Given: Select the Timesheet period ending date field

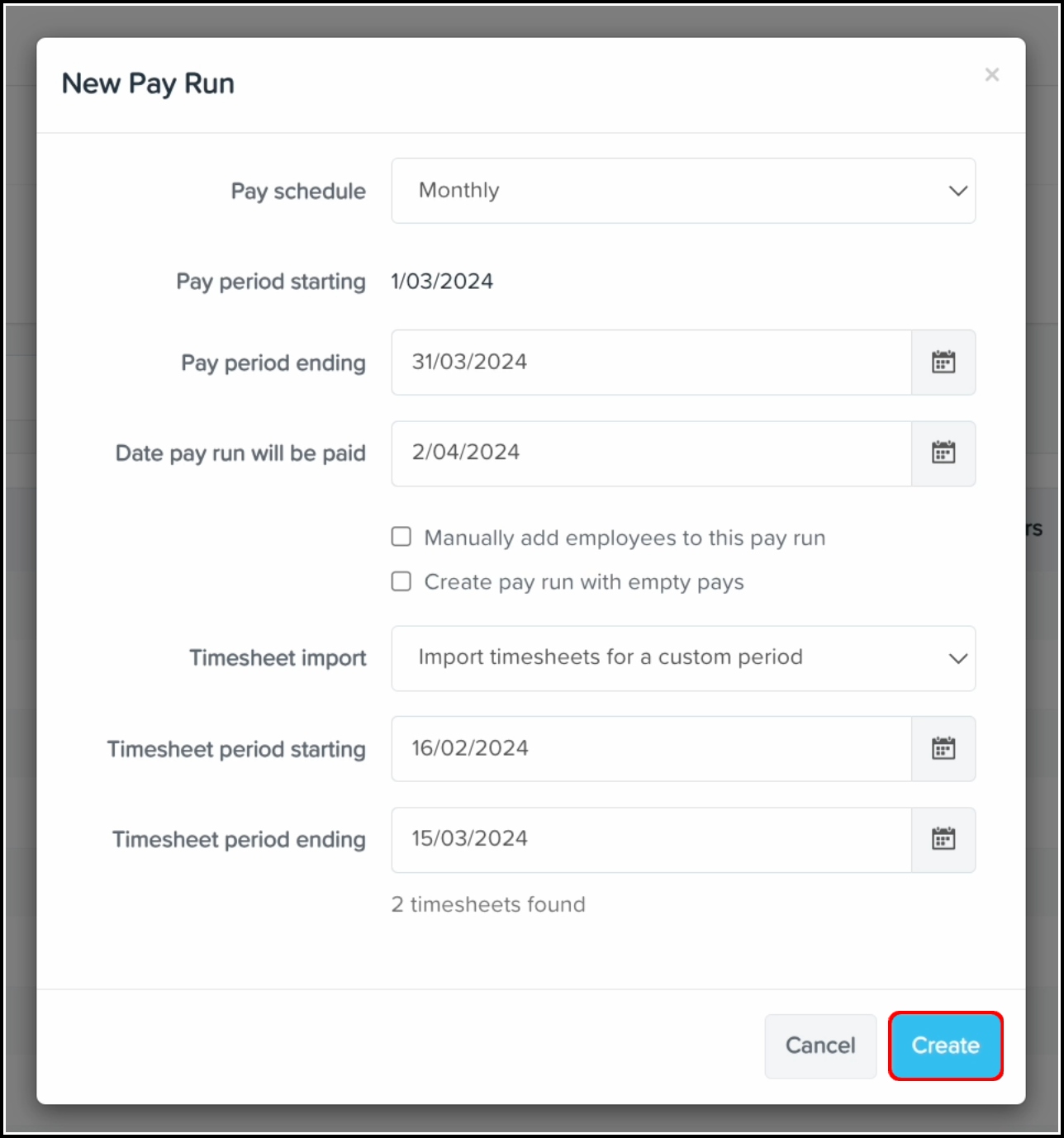Looking at the screenshot, I should 651,840.
